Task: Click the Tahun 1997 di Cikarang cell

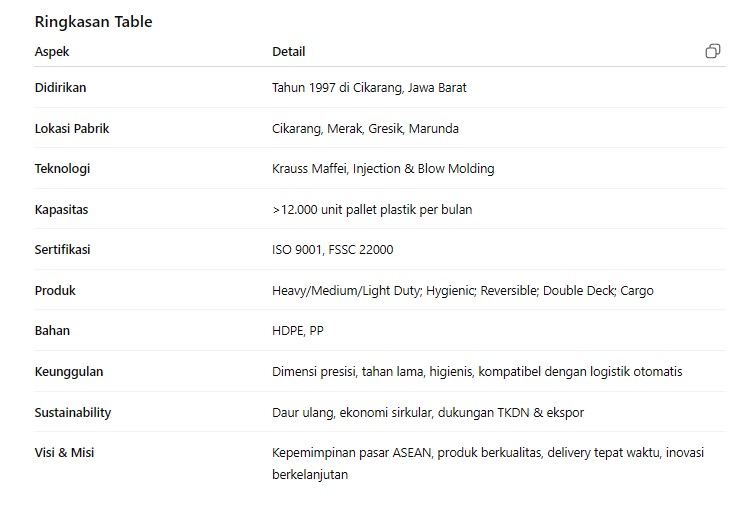Action: point(369,87)
